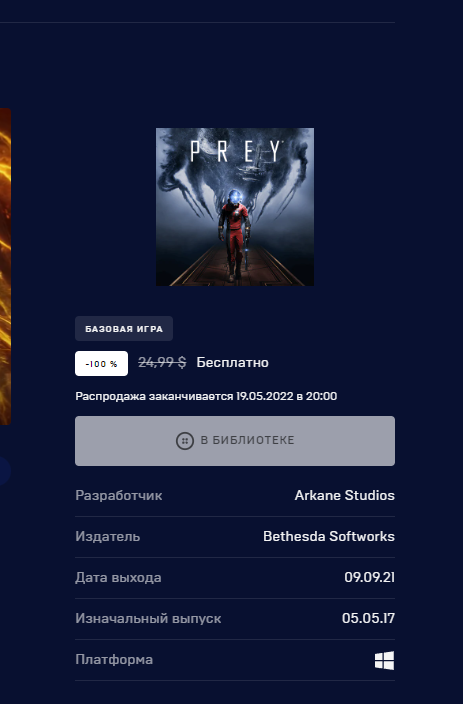463x704 pixels.
Task: Click the Разработчик row label
Action: [x=119, y=496]
